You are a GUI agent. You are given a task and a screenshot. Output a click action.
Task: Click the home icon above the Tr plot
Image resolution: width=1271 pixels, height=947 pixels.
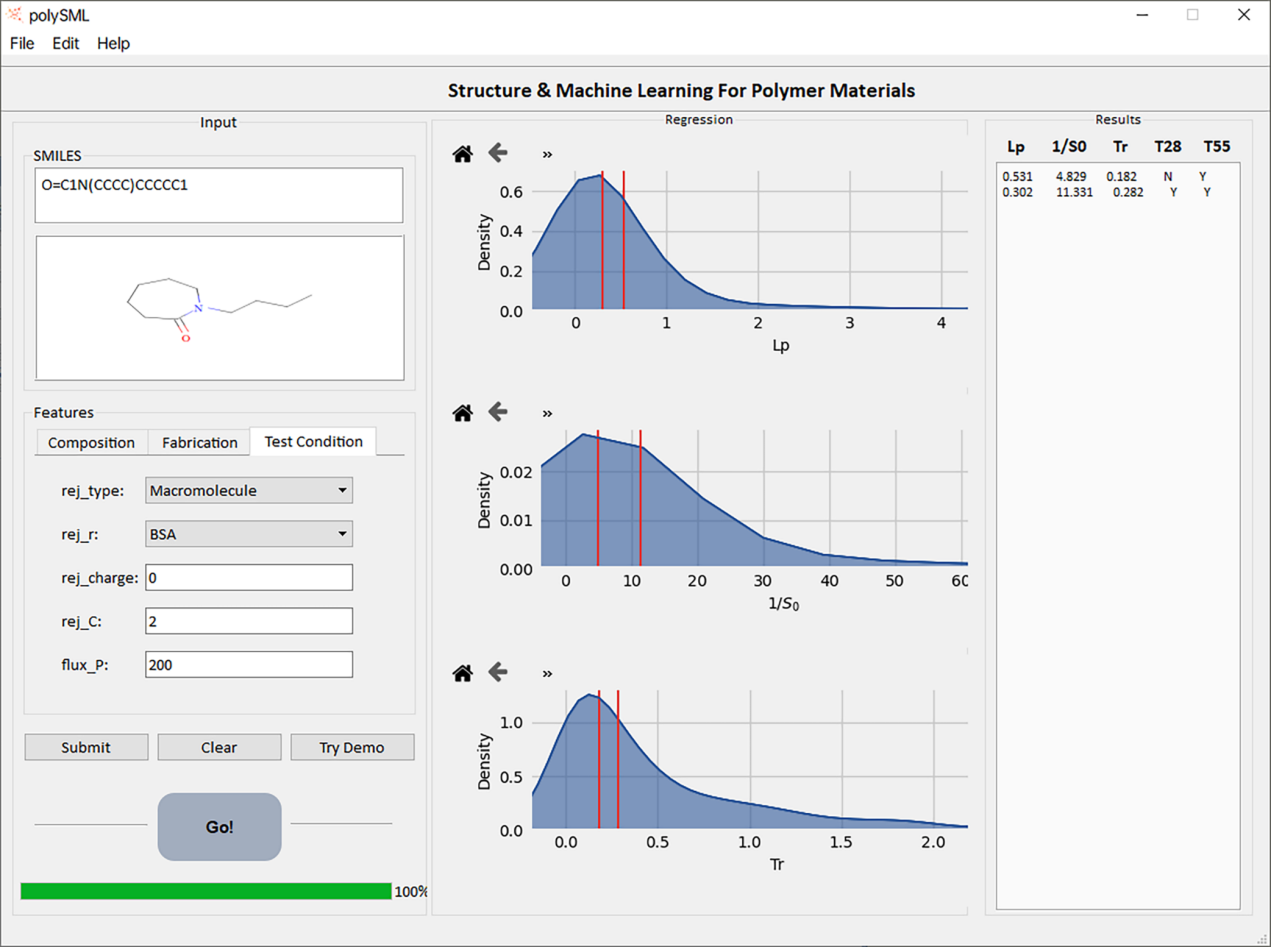point(462,673)
